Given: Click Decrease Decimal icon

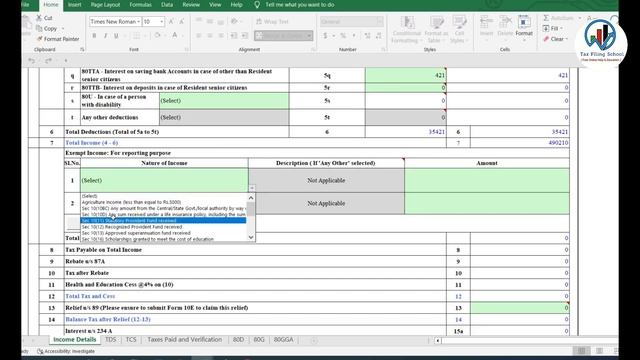Looking at the screenshot, I should 378,36.
